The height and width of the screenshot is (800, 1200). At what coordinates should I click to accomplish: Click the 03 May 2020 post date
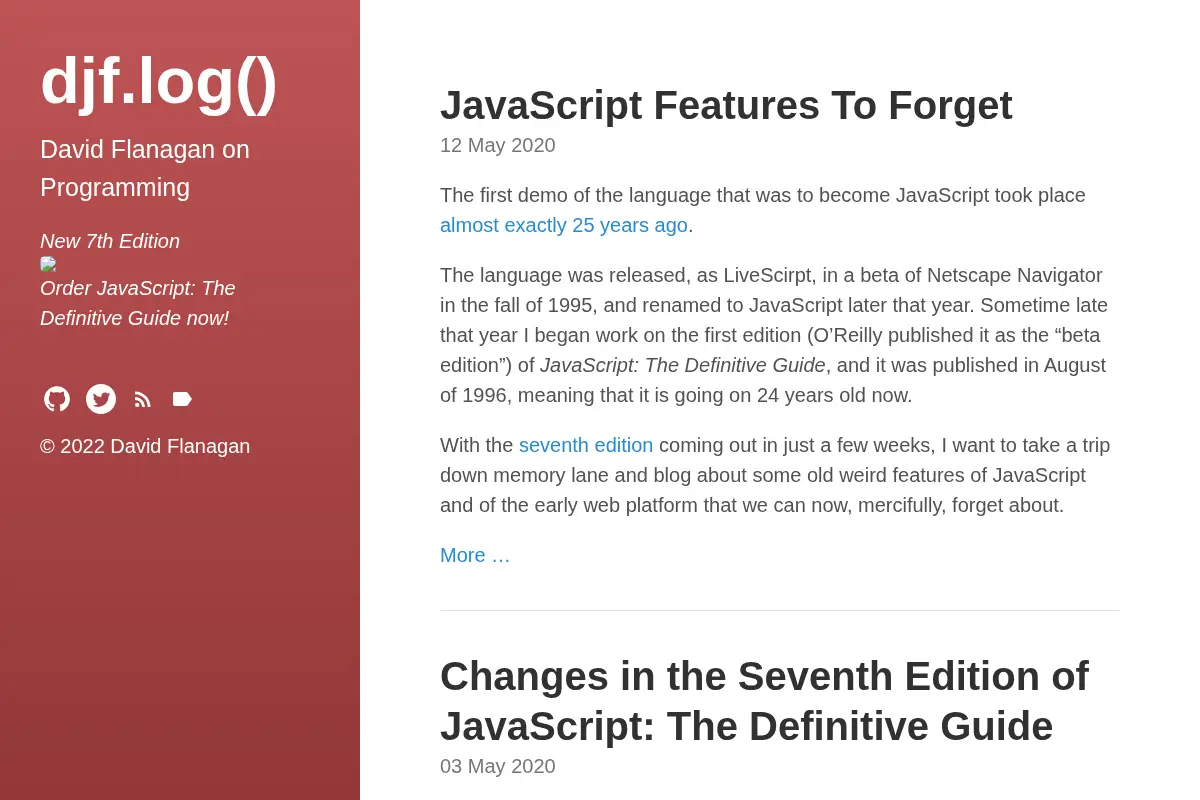[498, 766]
